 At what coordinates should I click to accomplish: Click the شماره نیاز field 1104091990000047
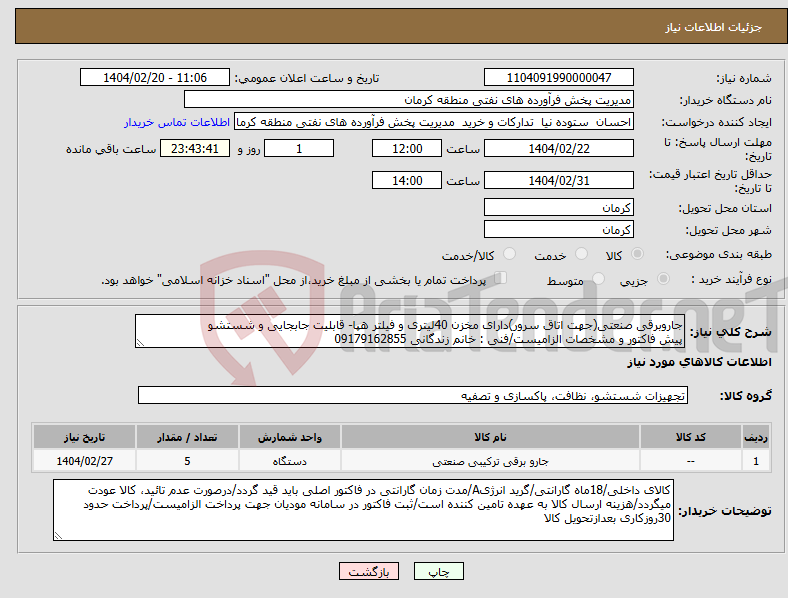[x=558, y=77]
